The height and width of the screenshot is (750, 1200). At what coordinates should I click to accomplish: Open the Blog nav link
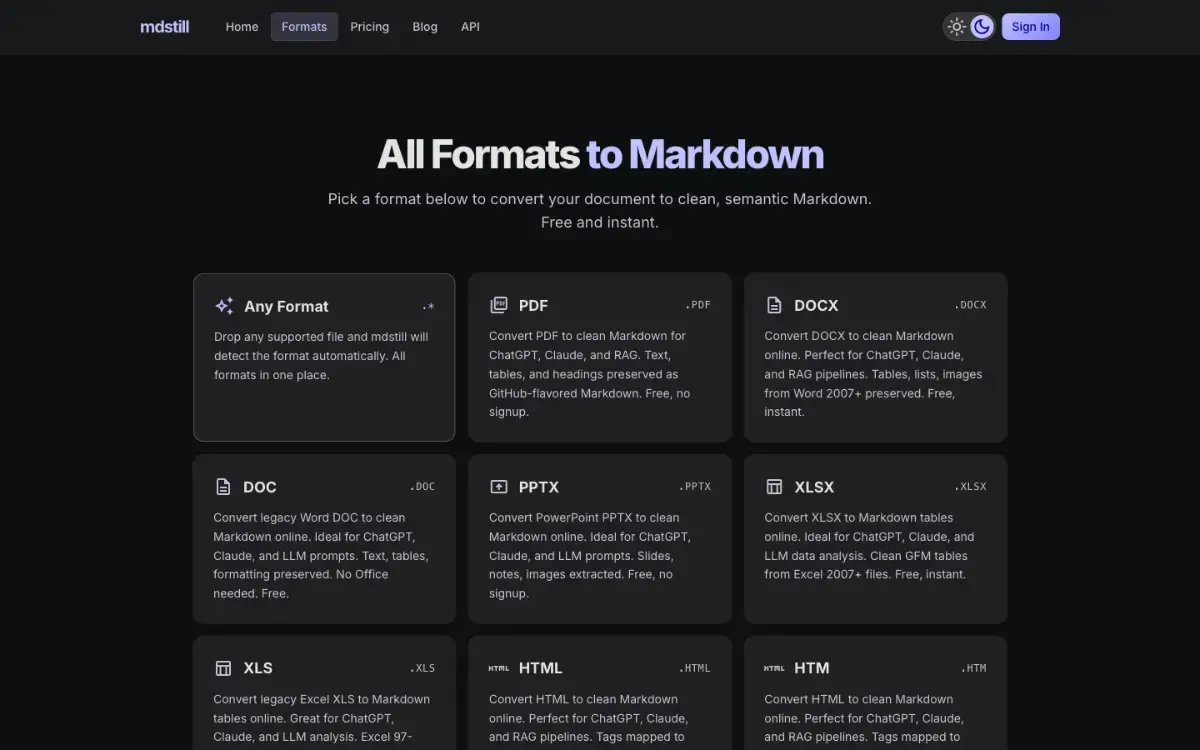[425, 27]
